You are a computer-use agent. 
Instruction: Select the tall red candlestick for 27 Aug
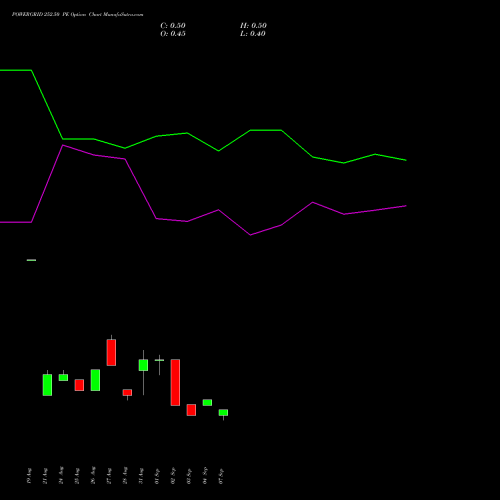click(111, 352)
